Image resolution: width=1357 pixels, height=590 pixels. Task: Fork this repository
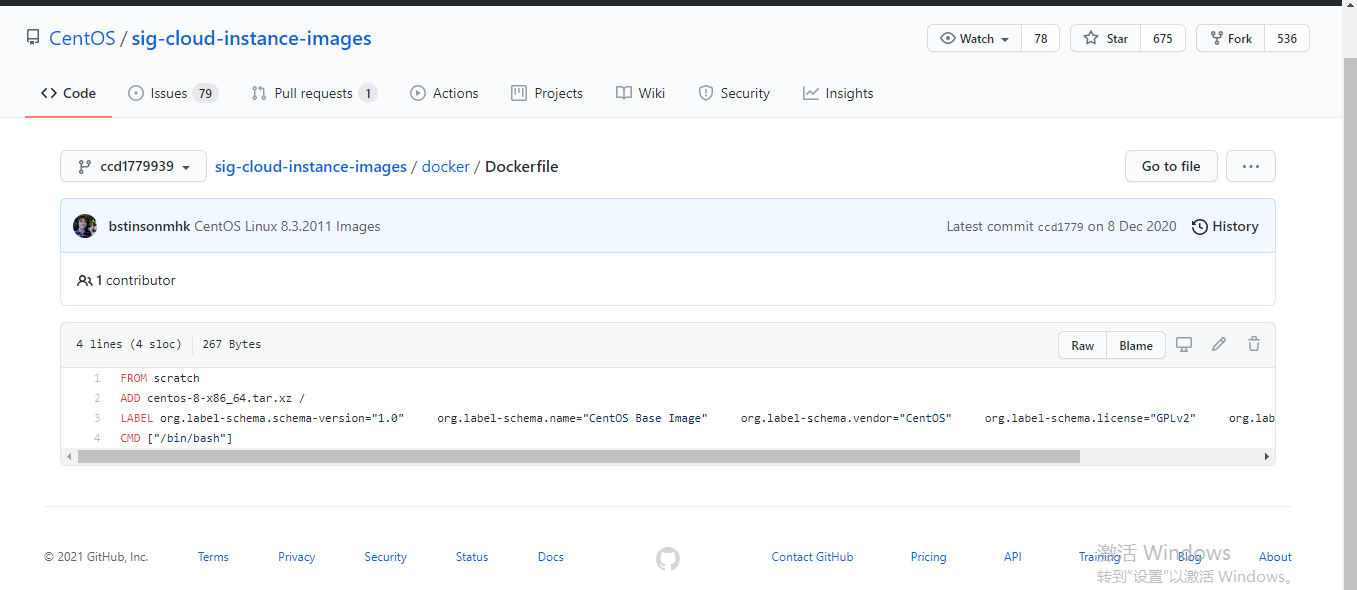tap(1230, 38)
